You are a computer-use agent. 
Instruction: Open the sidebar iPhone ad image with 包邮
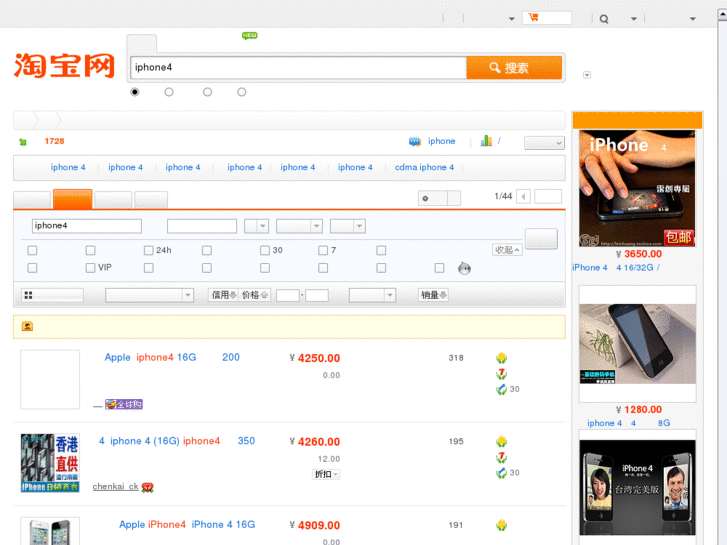pyautogui.click(x=637, y=188)
